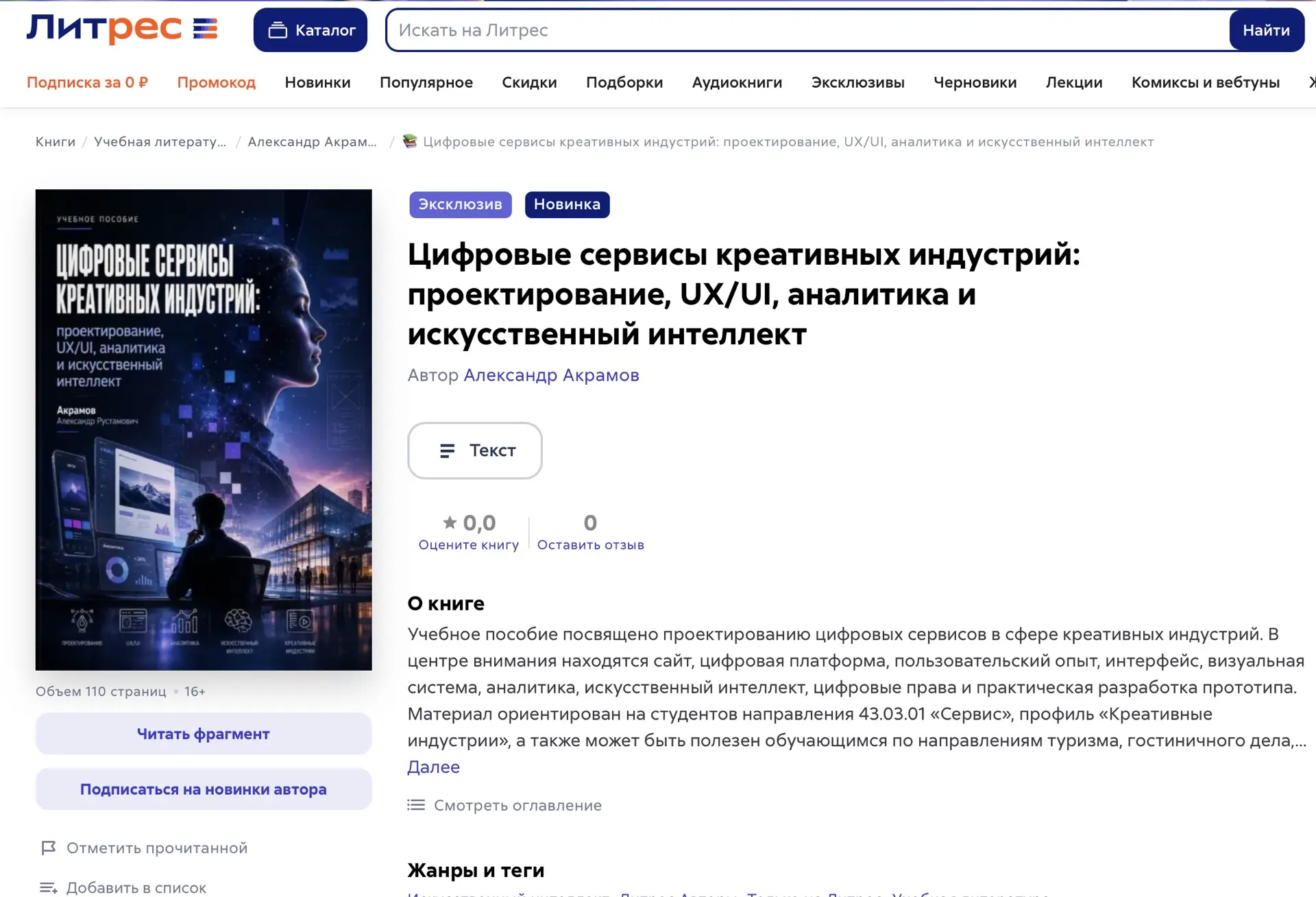
Task: Click Читать фрагмент button
Action: click(x=204, y=734)
